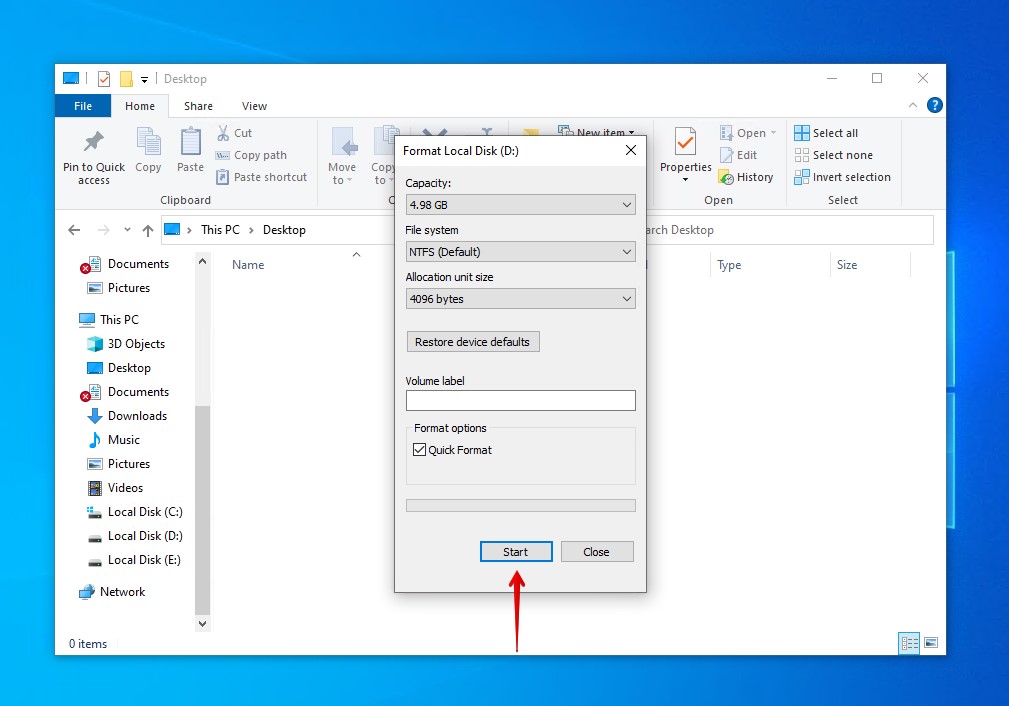Toggle the Quick Format checkbox

[420, 450]
